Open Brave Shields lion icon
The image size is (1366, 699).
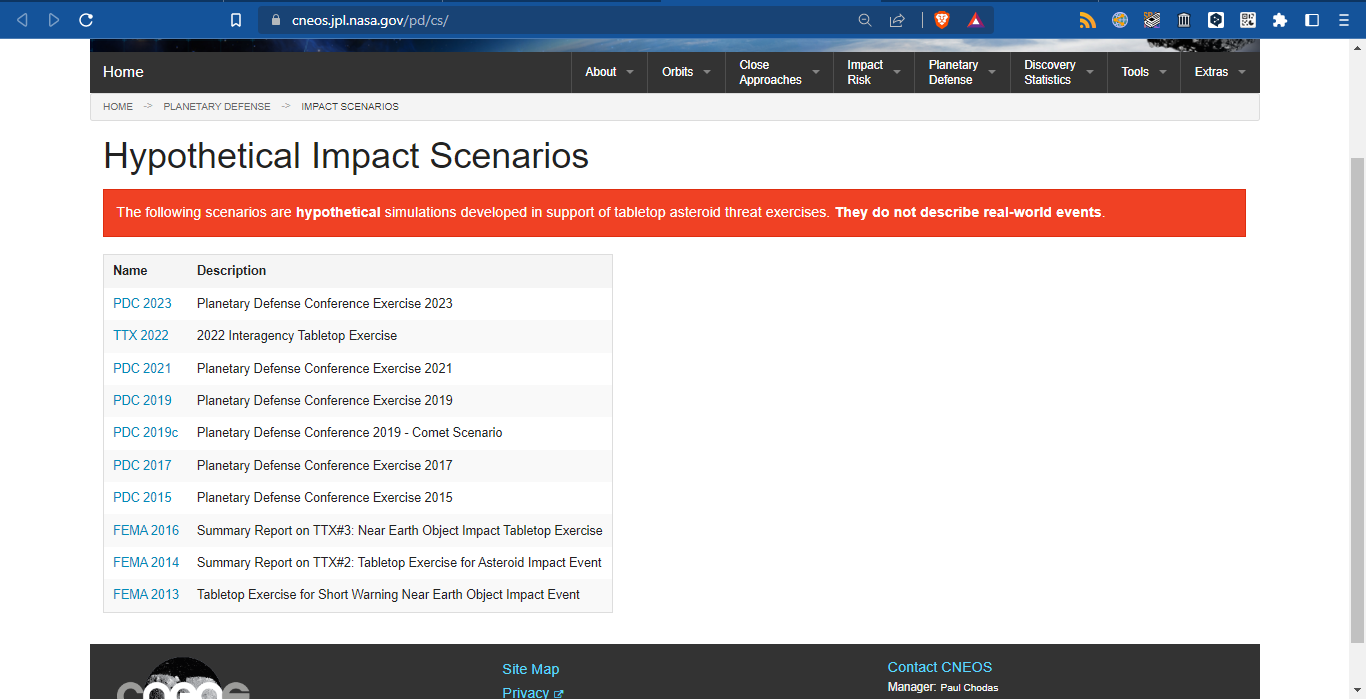[x=941, y=20]
